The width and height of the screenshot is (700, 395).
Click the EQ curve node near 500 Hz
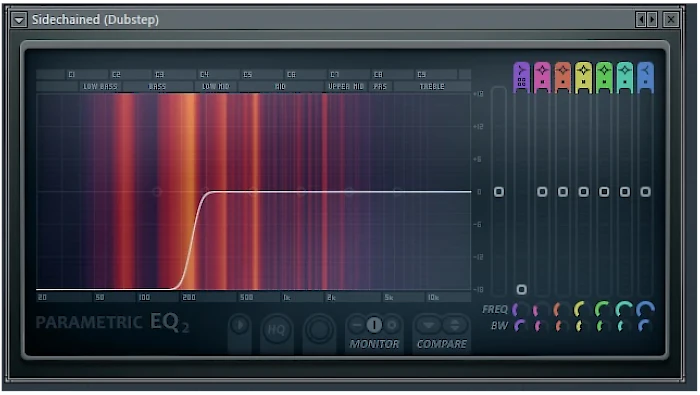[253, 192]
